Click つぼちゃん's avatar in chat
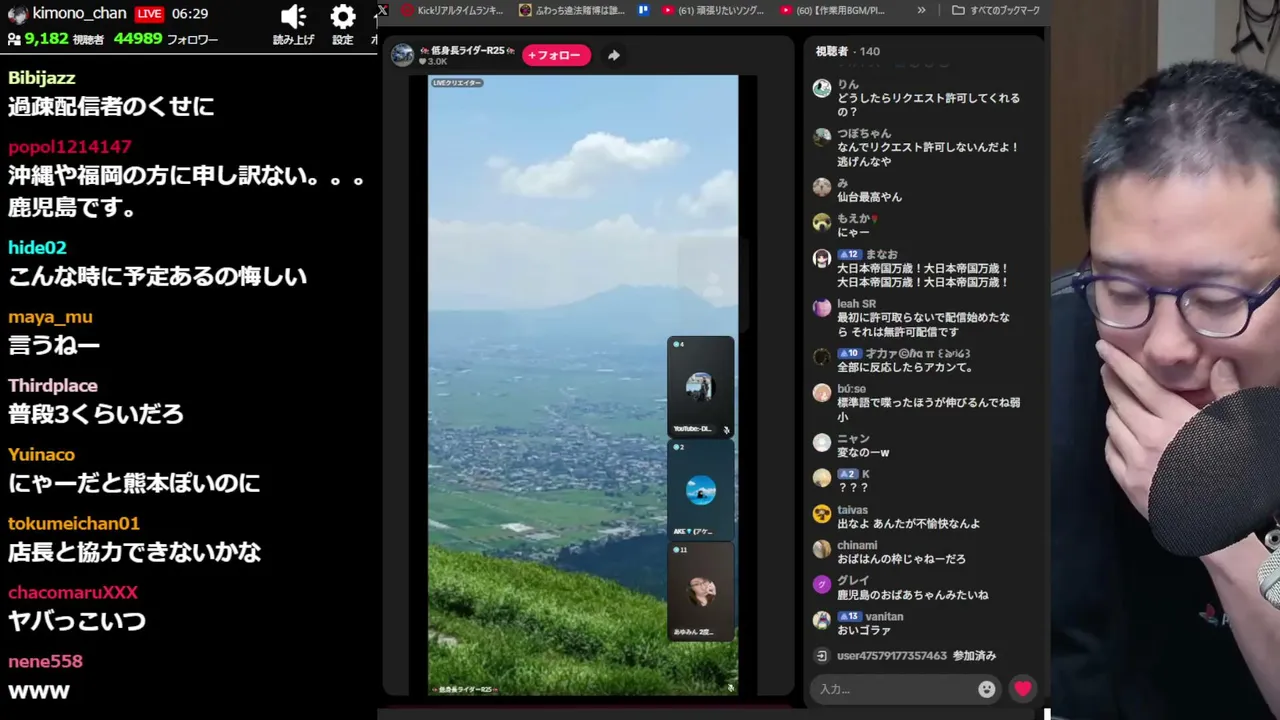 [822, 137]
